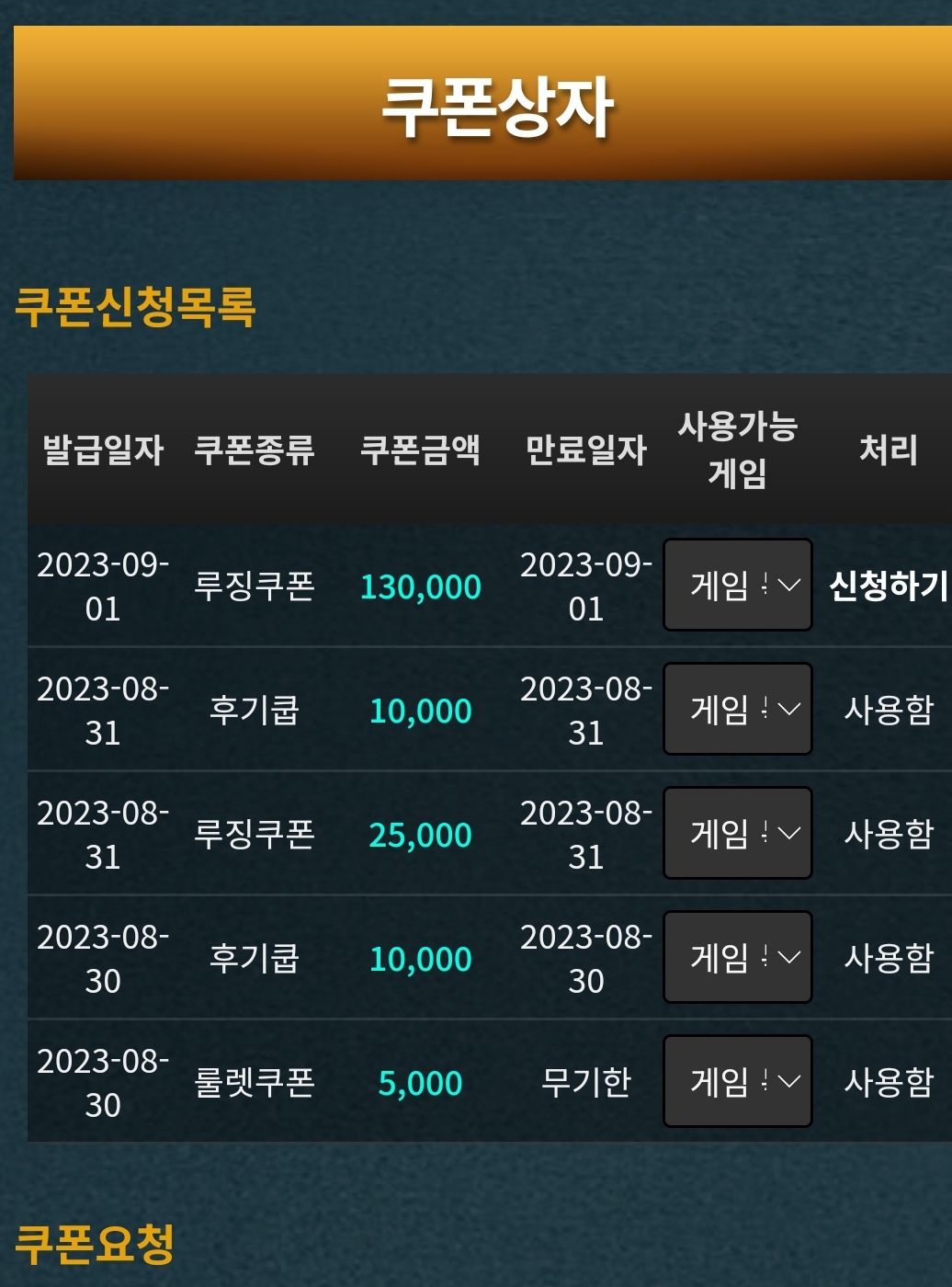Viewport: 952px width, 1287px height.
Task: Click the 만료일자 column header
Action: (x=586, y=450)
